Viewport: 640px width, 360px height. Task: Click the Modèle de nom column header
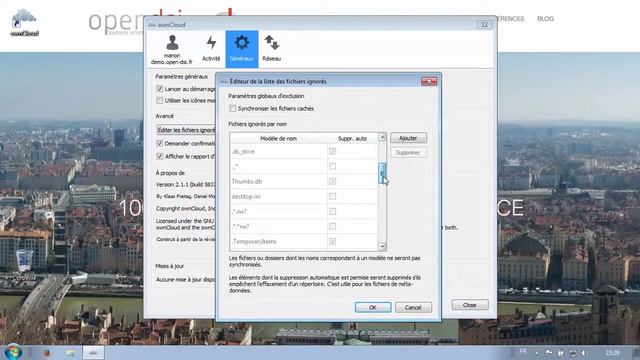point(279,138)
